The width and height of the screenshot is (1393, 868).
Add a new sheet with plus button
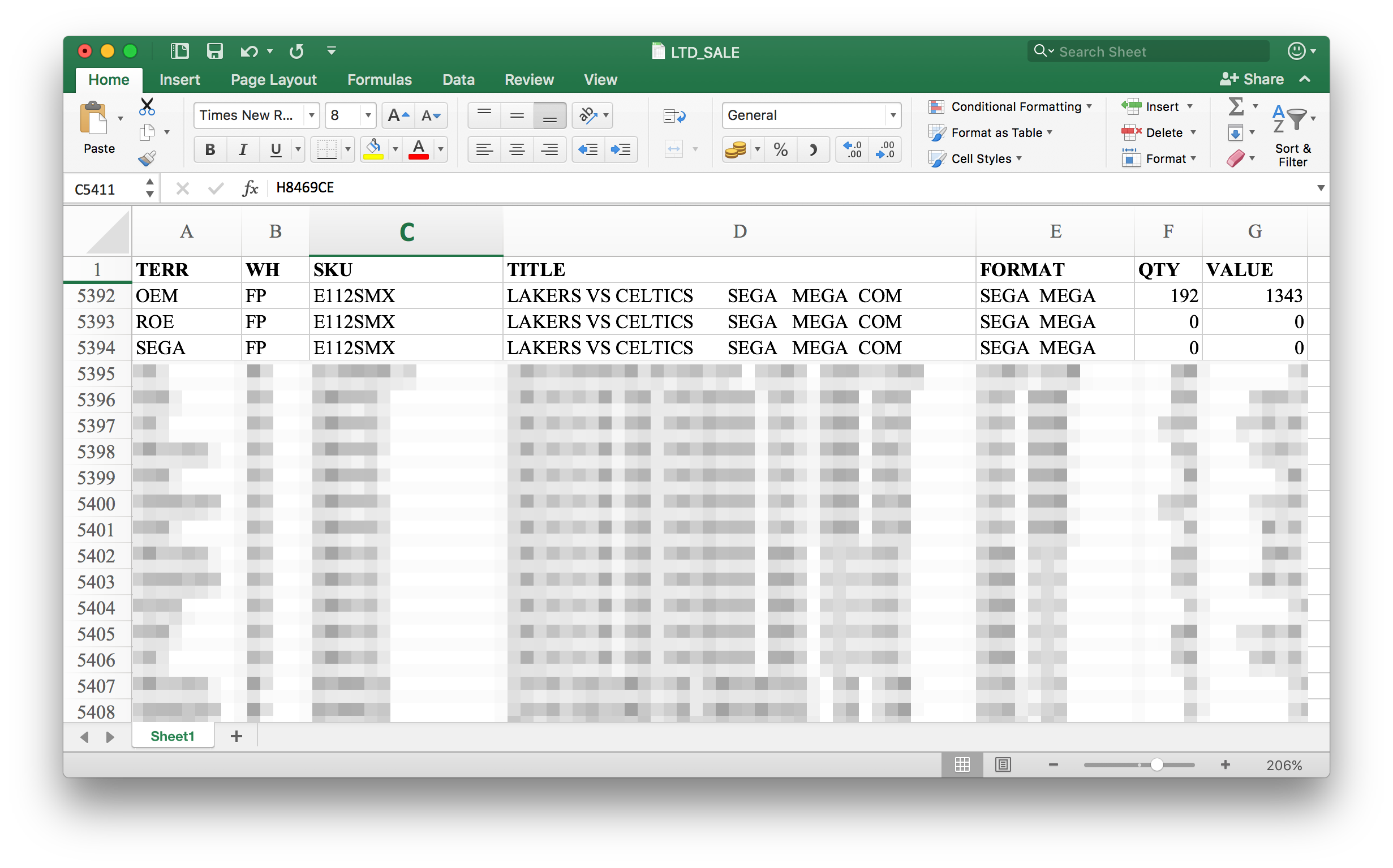pyautogui.click(x=237, y=736)
